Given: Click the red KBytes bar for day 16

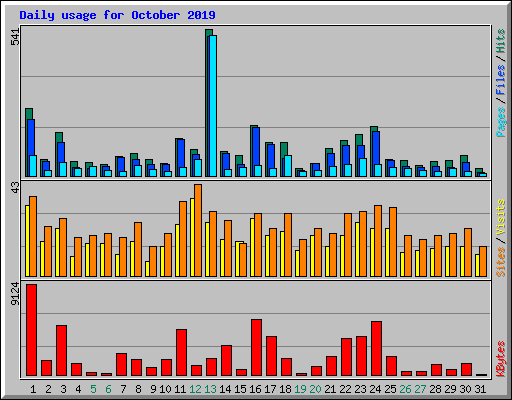Looking at the screenshot, I should click(256, 348).
